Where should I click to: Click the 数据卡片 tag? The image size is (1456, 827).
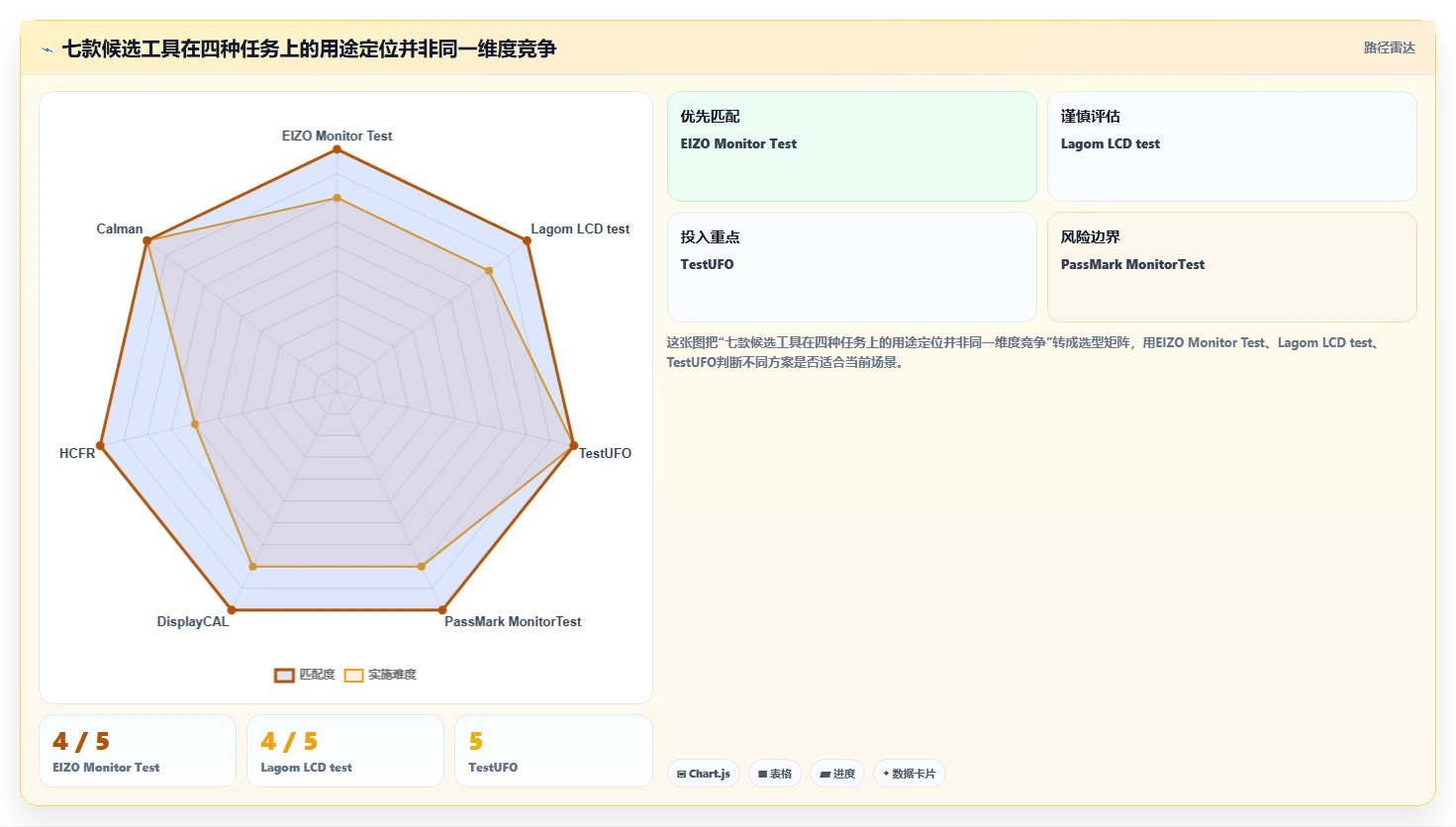tap(910, 774)
